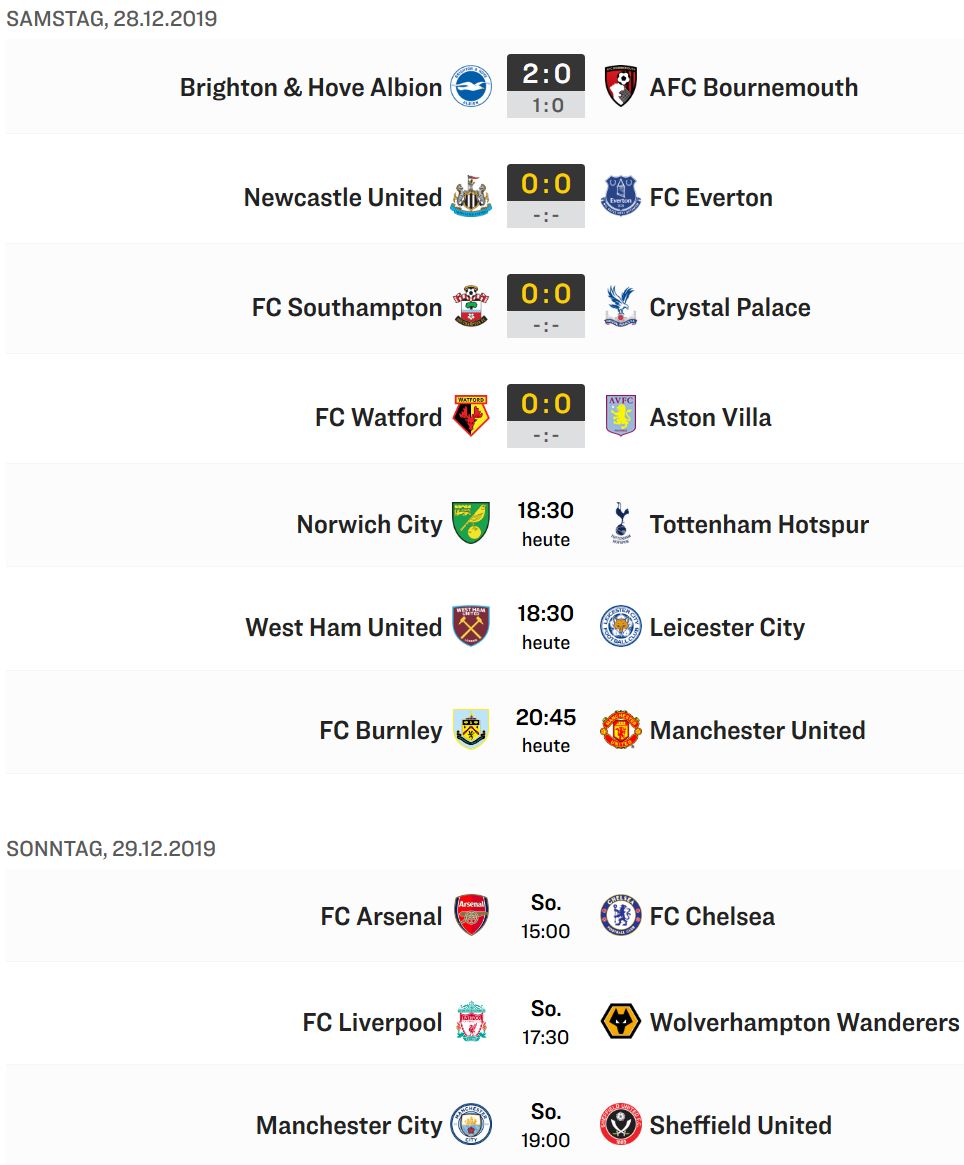Open the 2:0 Brighton match score
The height and width of the screenshot is (1165, 964).
click(546, 74)
